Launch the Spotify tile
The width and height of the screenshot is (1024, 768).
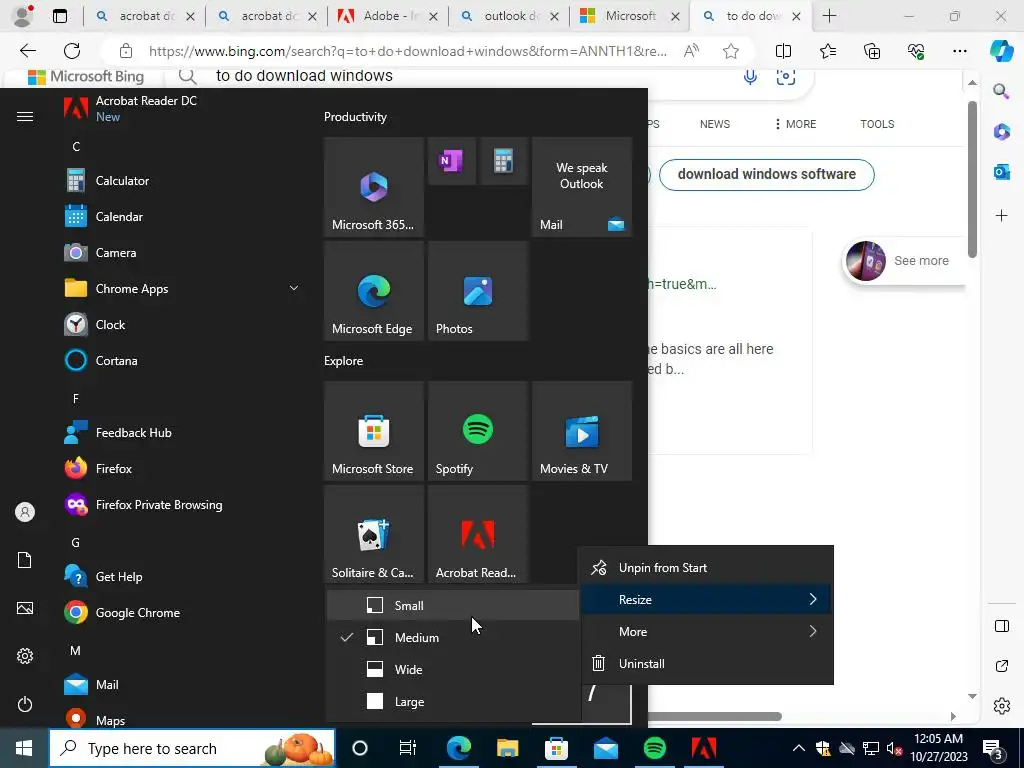pyautogui.click(x=478, y=431)
